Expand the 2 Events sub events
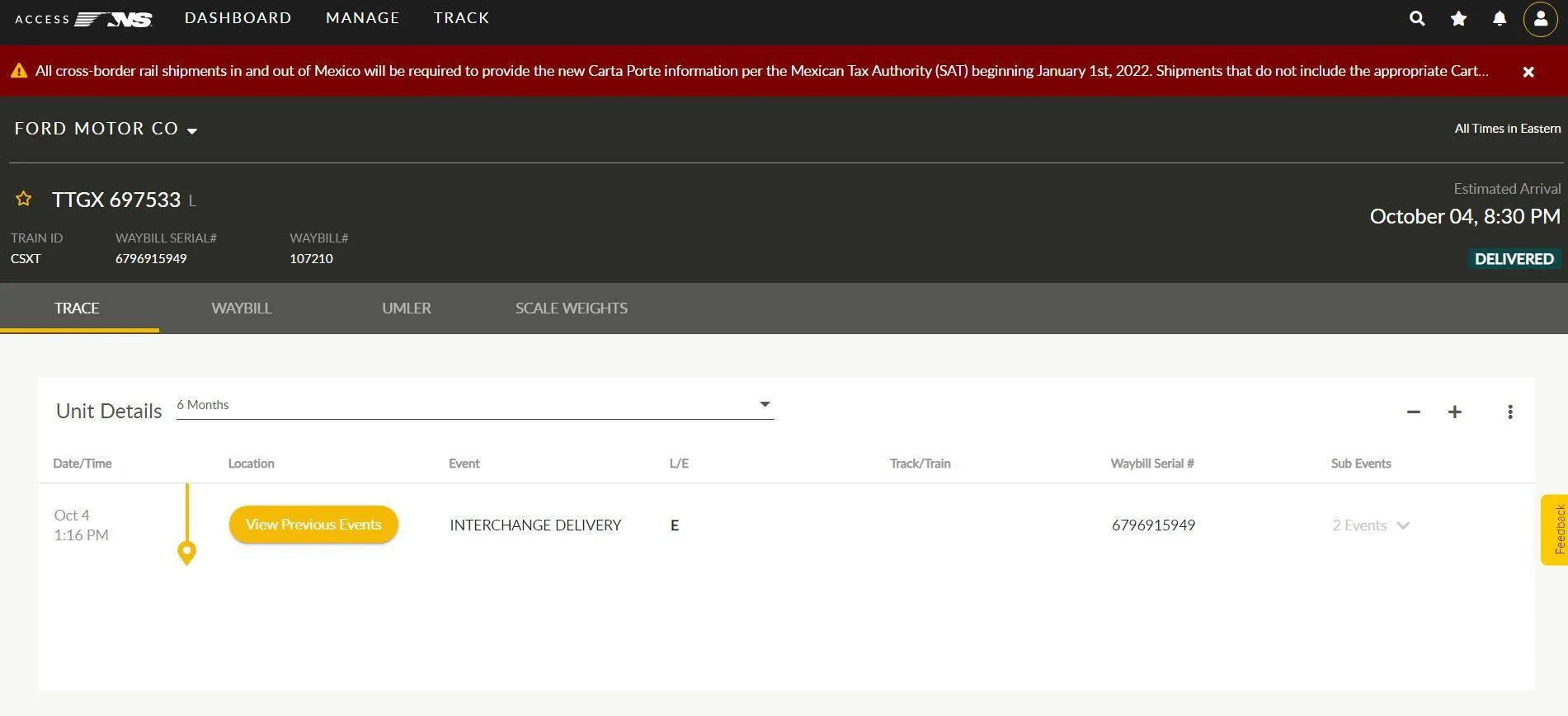Viewport: 1568px width, 716px height. (x=1371, y=525)
